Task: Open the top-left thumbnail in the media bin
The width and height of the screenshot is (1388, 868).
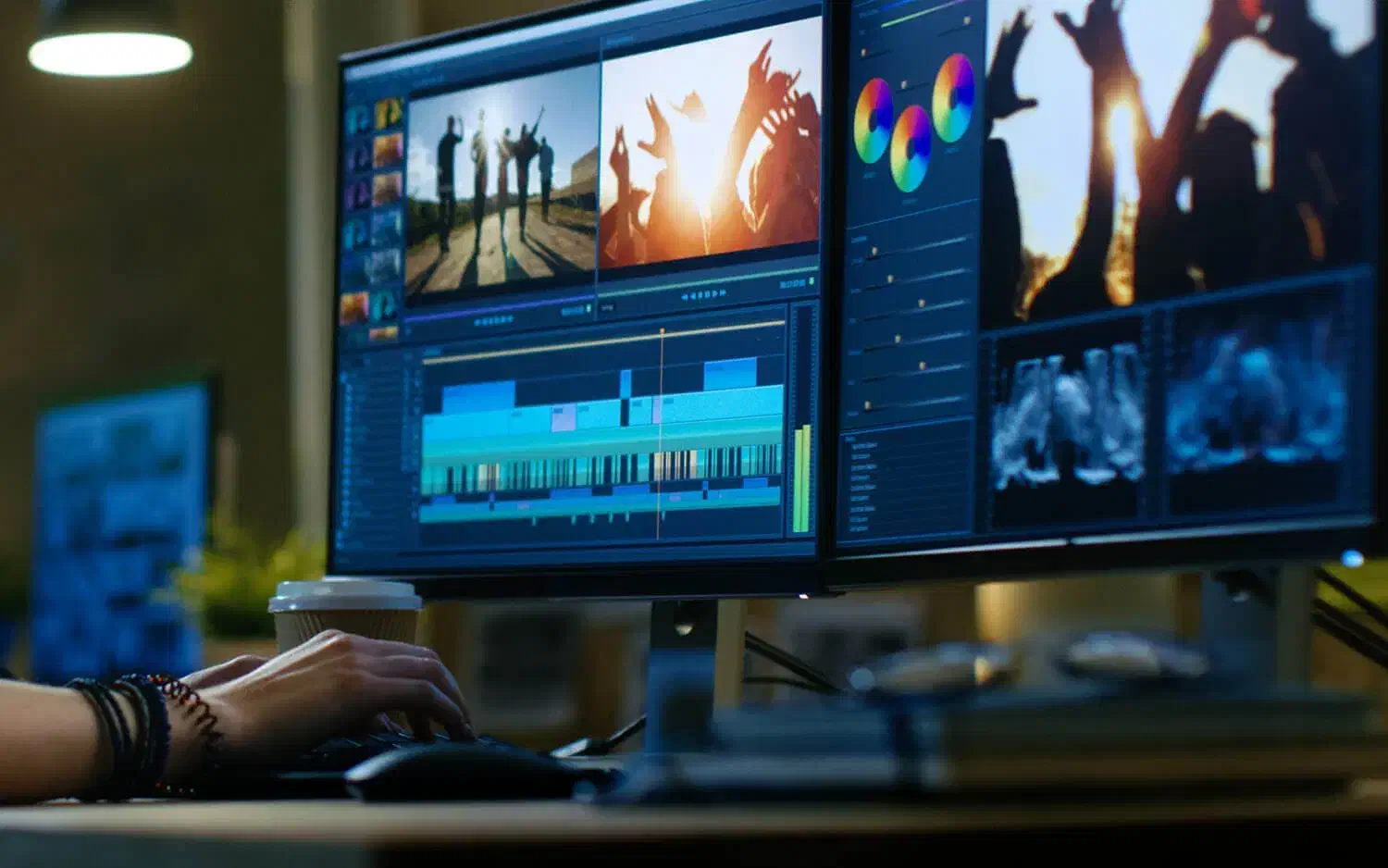Action: click(357, 118)
